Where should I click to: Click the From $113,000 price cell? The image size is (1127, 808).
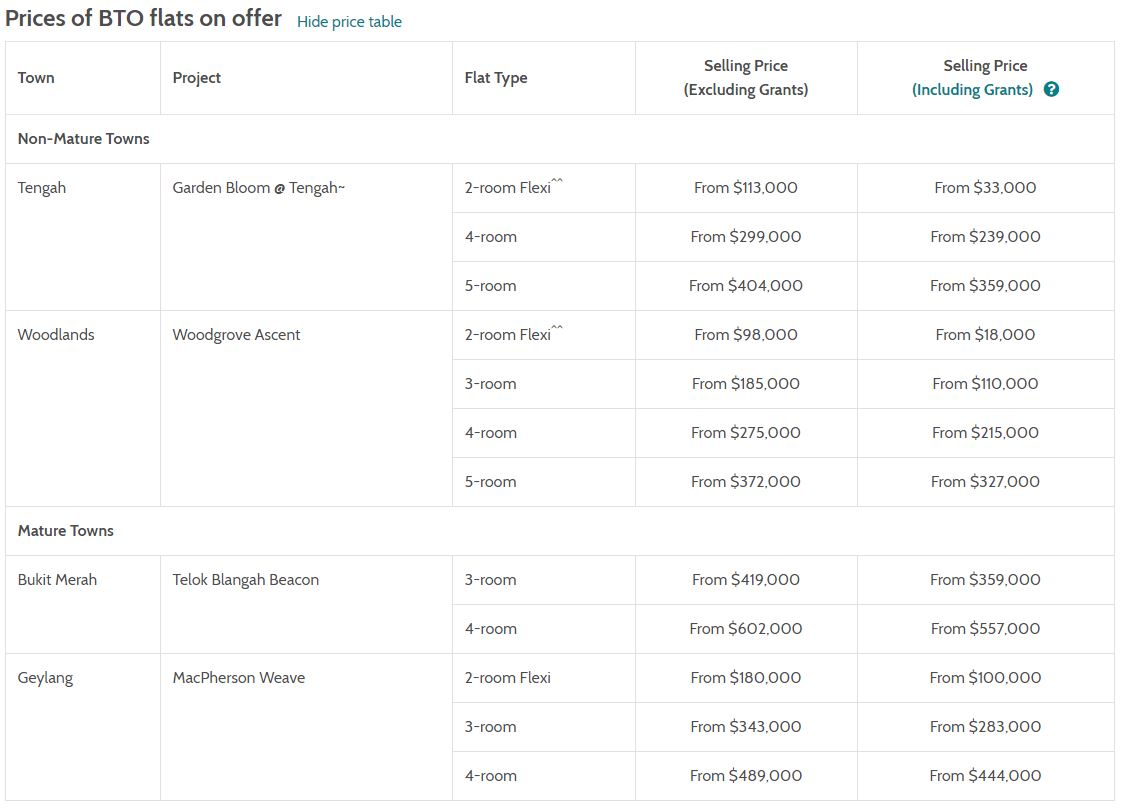point(746,188)
